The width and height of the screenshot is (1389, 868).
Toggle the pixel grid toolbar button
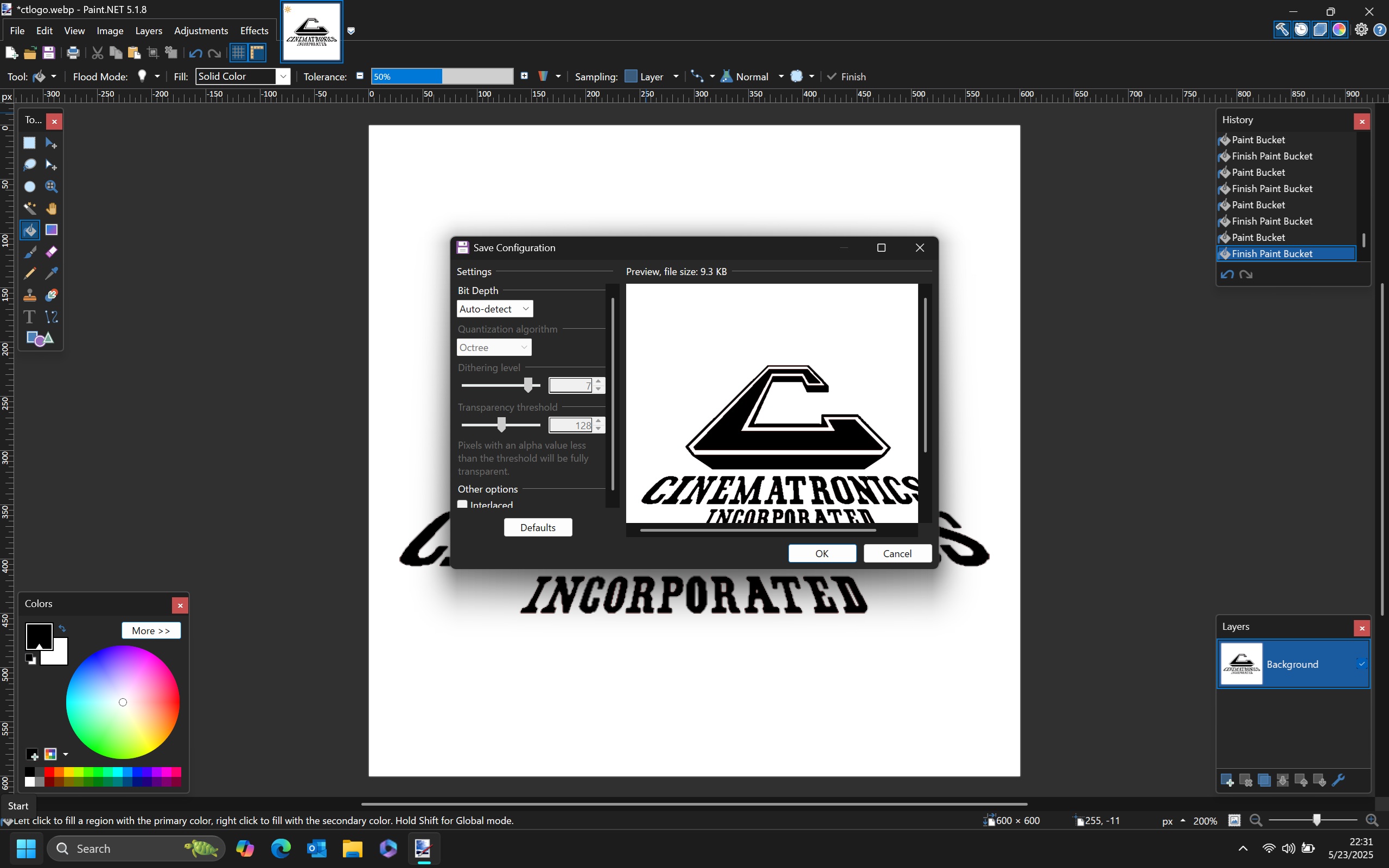pyautogui.click(x=238, y=53)
